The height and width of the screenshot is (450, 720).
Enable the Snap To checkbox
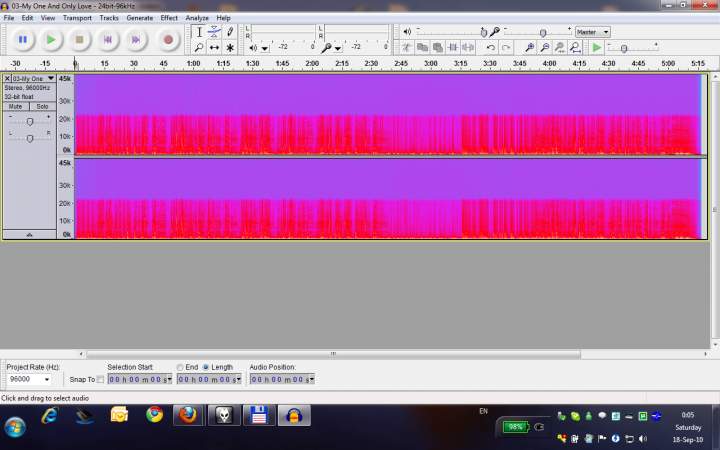pos(100,379)
